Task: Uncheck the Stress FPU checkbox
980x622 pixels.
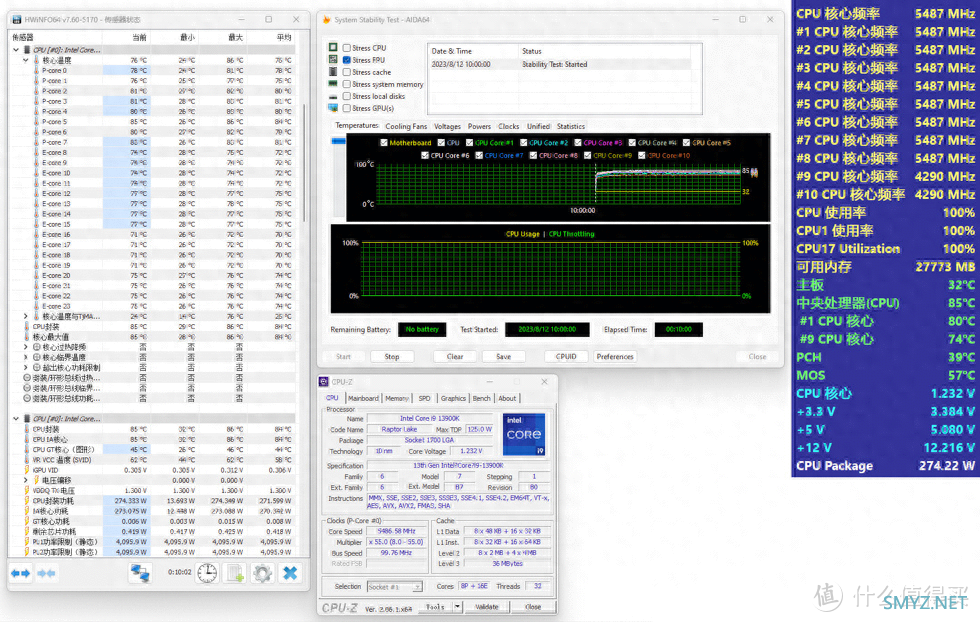Action: coord(346,60)
